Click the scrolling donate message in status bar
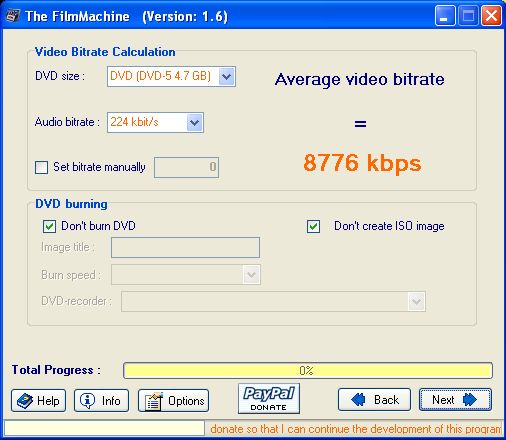The width and height of the screenshot is (506, 440). coord(355,429)
